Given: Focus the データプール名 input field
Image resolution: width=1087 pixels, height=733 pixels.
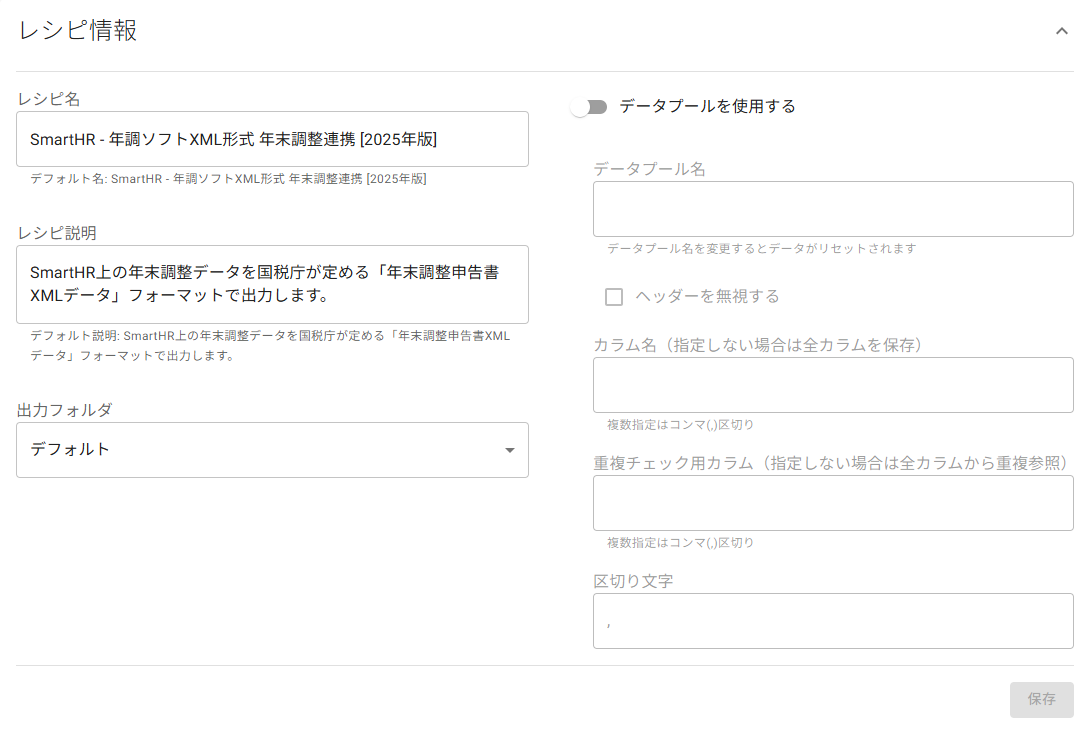Looking at the screenshot, I should tap(833, 209).
